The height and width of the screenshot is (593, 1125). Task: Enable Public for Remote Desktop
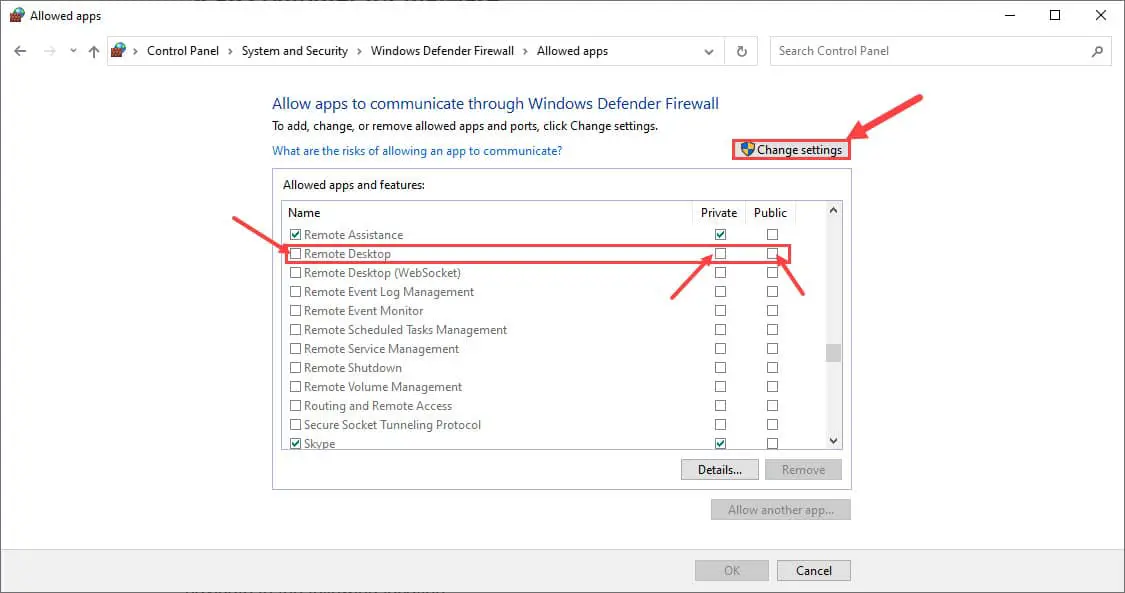click(772, 254)
